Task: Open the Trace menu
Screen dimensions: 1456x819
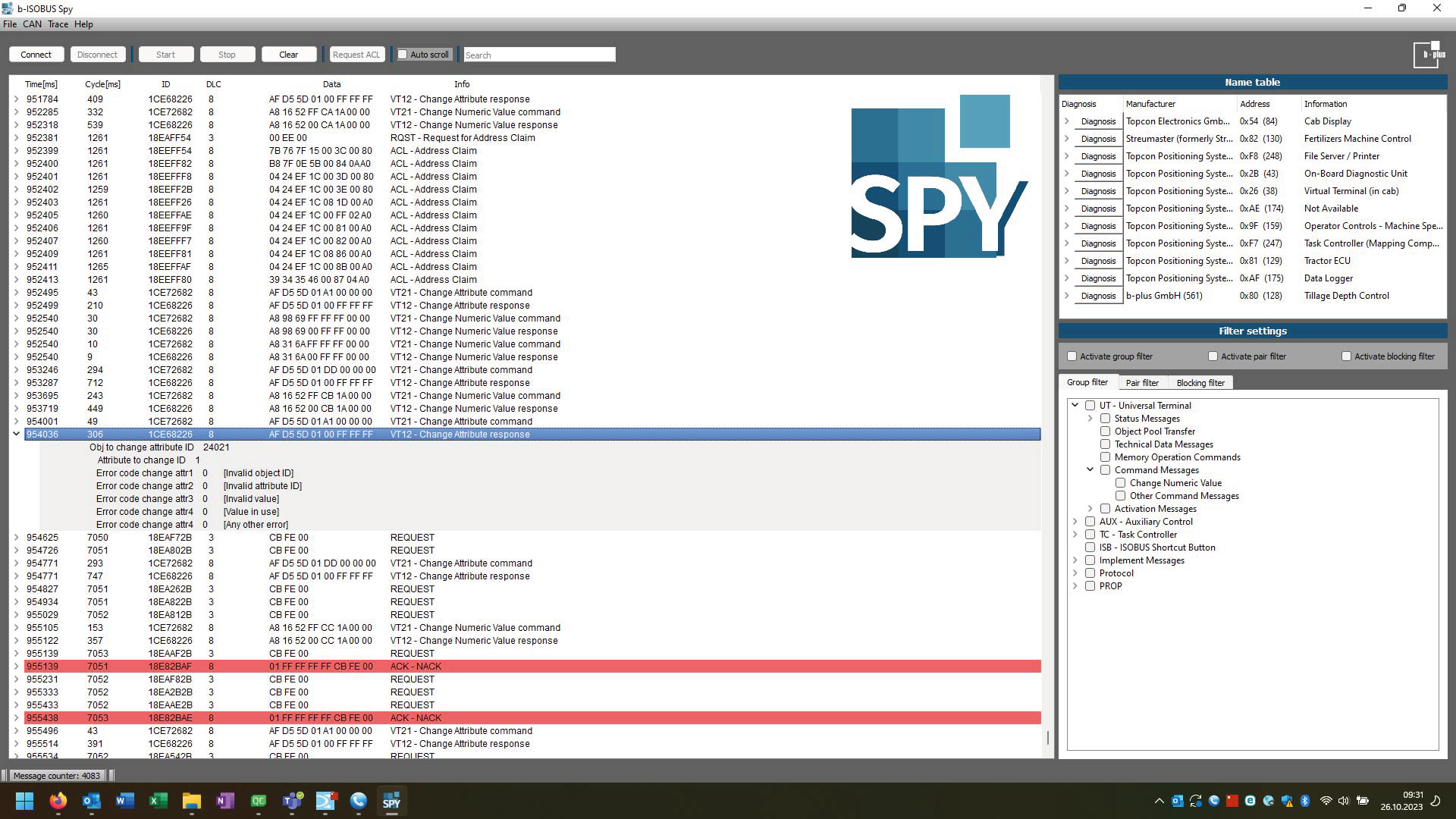Action: pos(58,24)
